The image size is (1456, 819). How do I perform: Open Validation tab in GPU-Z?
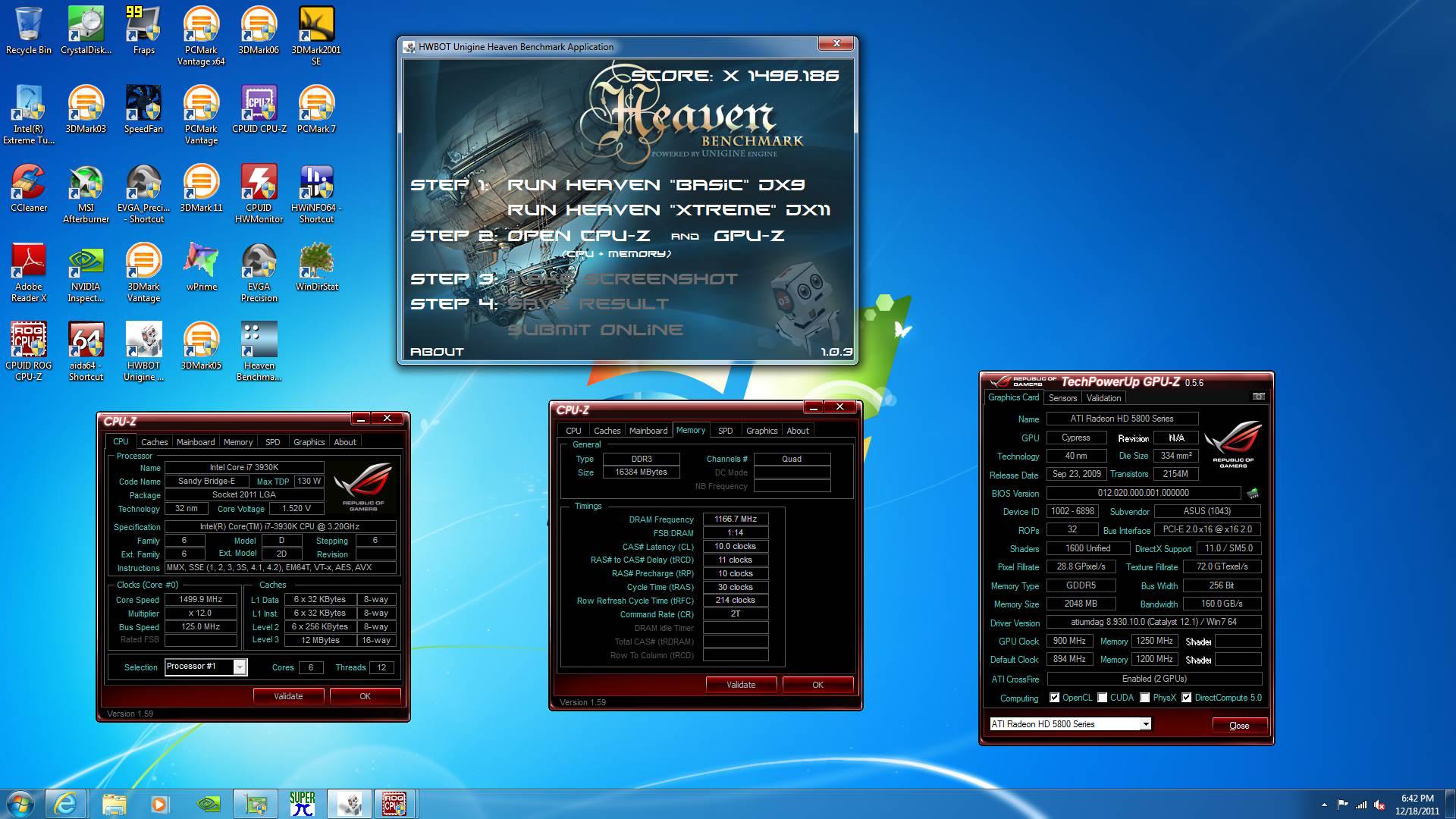tap(1103, 398)
